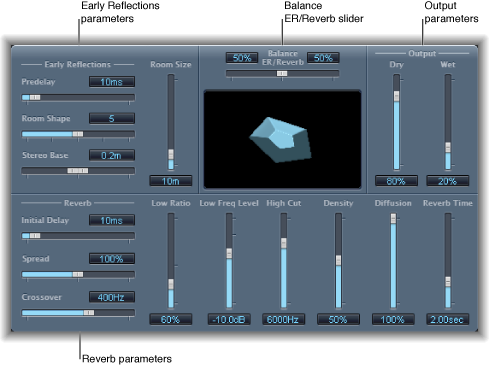490x368 pixels.
Task: Click the Balance ER/Reverb label
Action: [x=283, y=58]
